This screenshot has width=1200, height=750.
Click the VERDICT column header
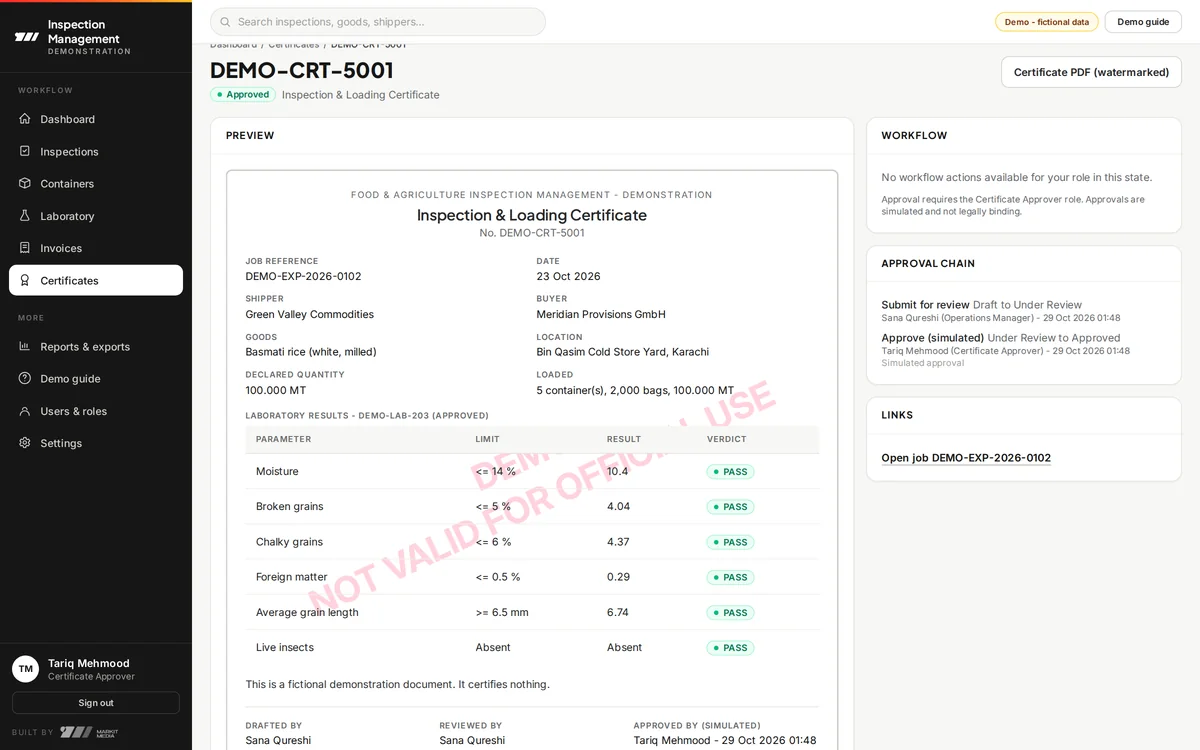pos(726,439)
